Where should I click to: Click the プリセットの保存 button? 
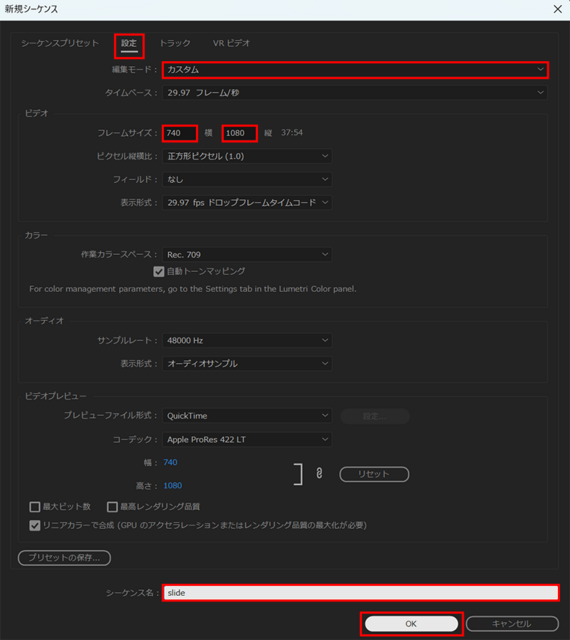pos(64,558)
